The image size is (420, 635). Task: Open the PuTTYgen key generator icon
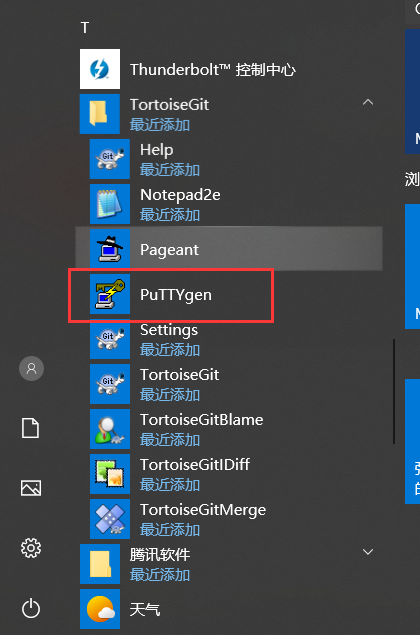pos(110,294)
